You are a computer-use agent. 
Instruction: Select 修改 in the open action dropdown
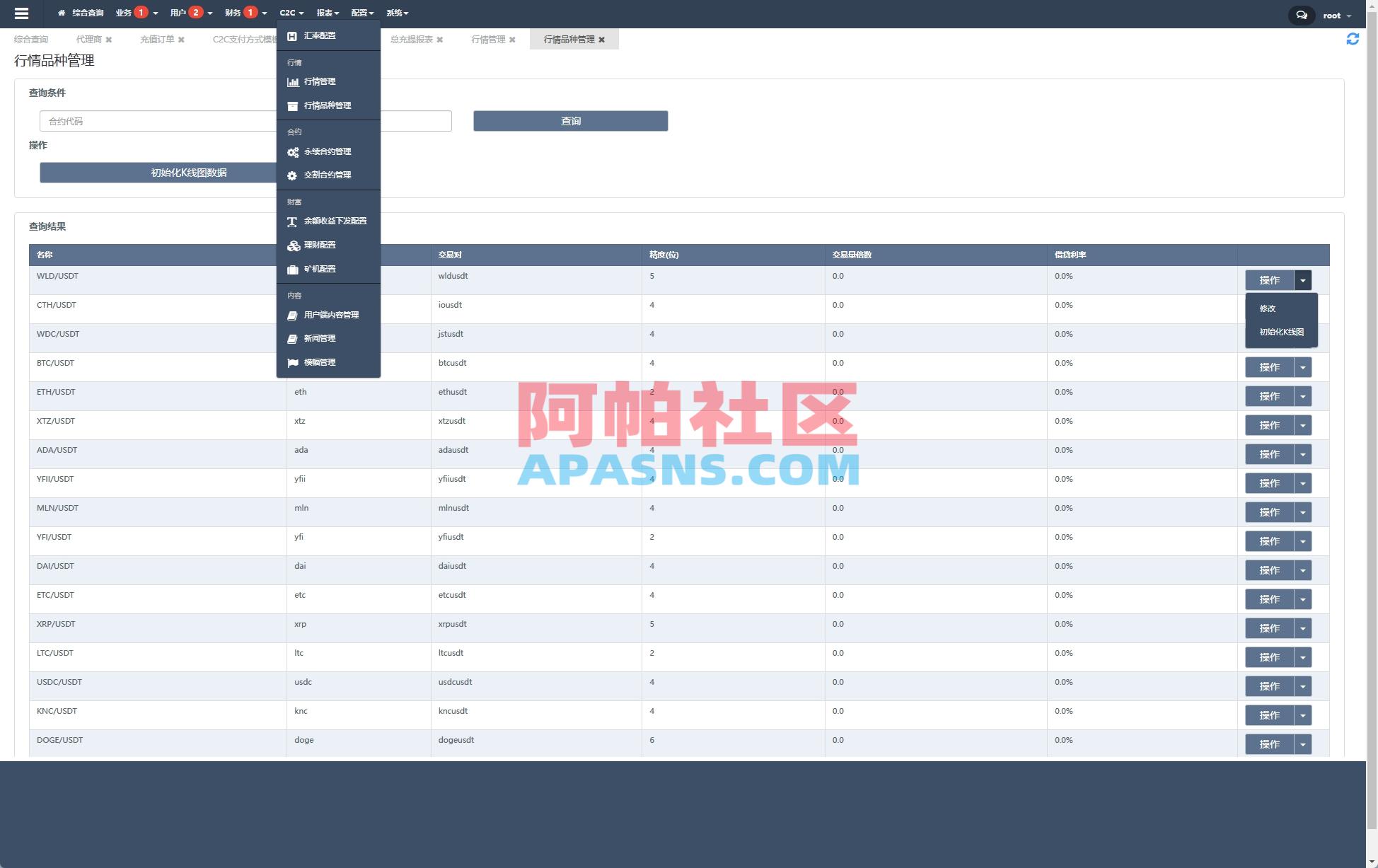click(1268, 308)
